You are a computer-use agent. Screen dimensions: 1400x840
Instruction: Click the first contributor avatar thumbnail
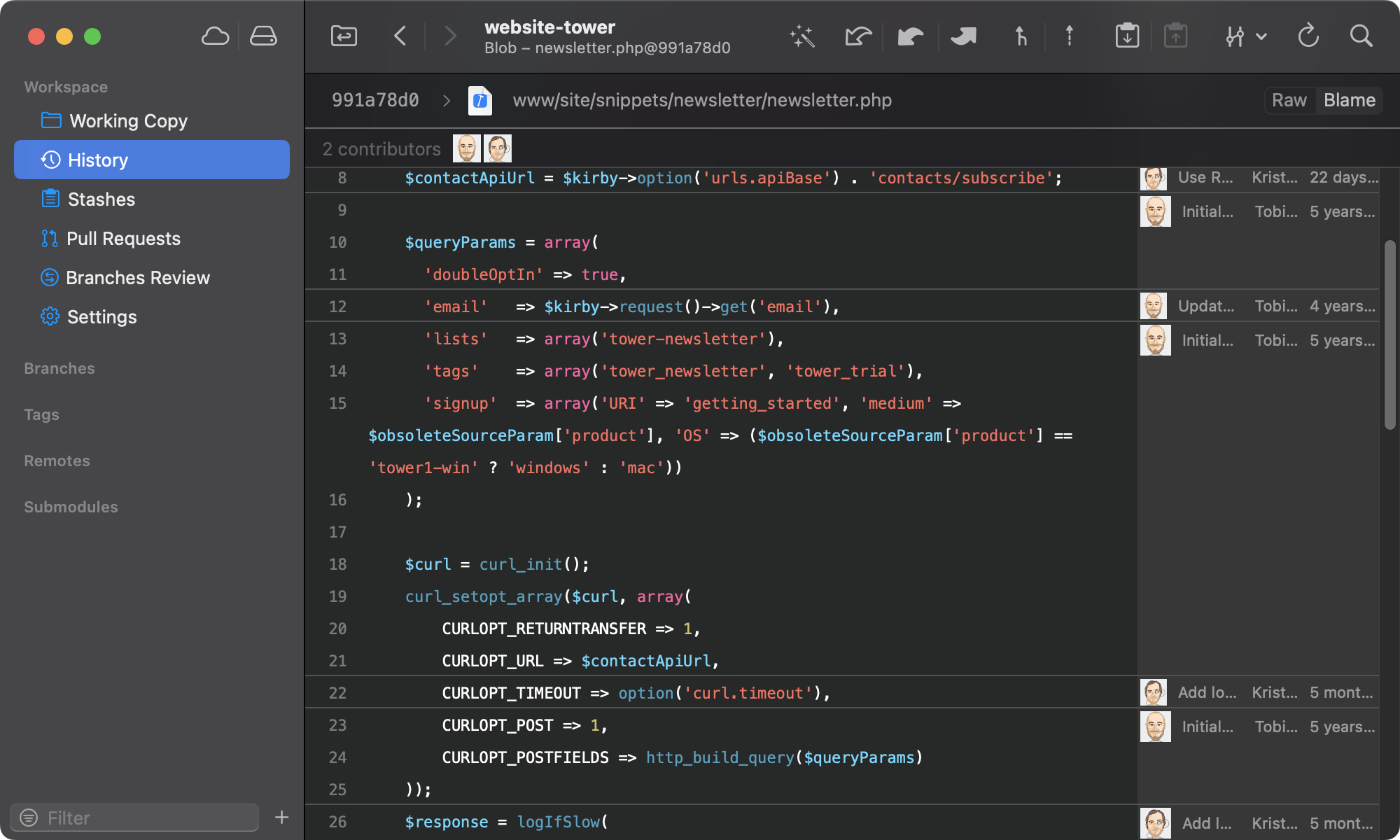(x=467, y=147)
